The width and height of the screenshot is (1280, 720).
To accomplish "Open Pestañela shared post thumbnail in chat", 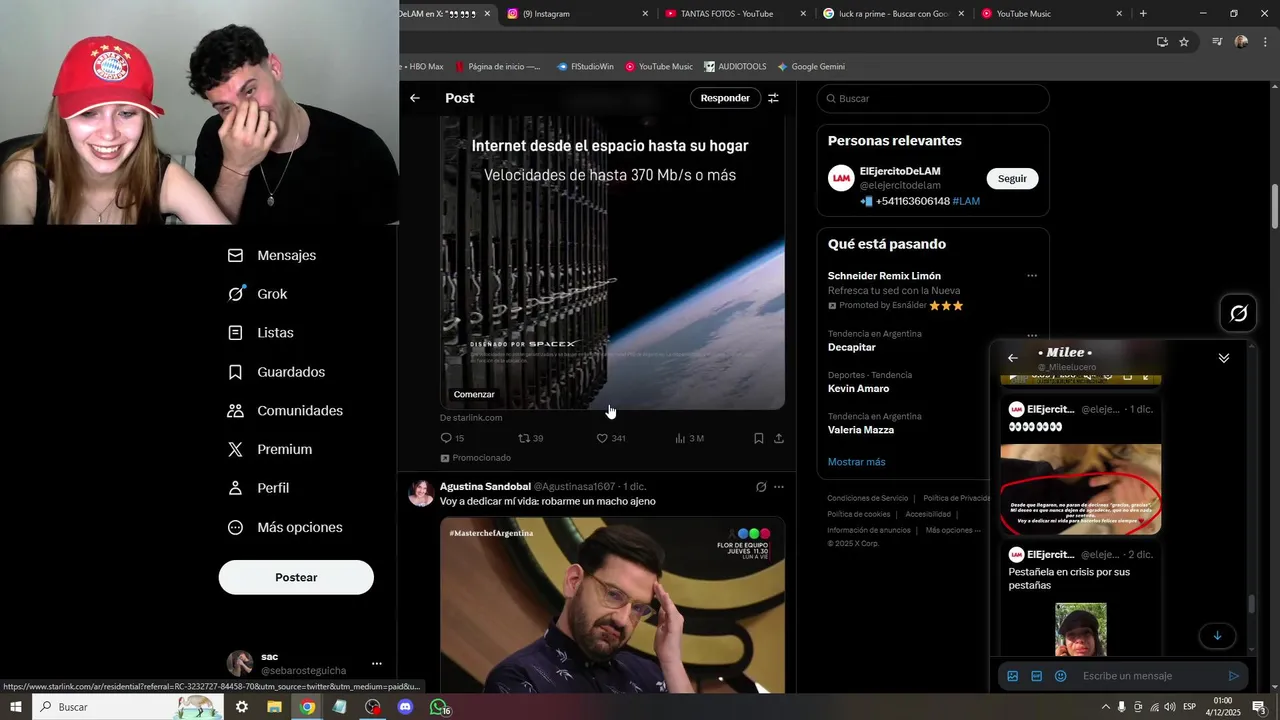I will 1081,629.
